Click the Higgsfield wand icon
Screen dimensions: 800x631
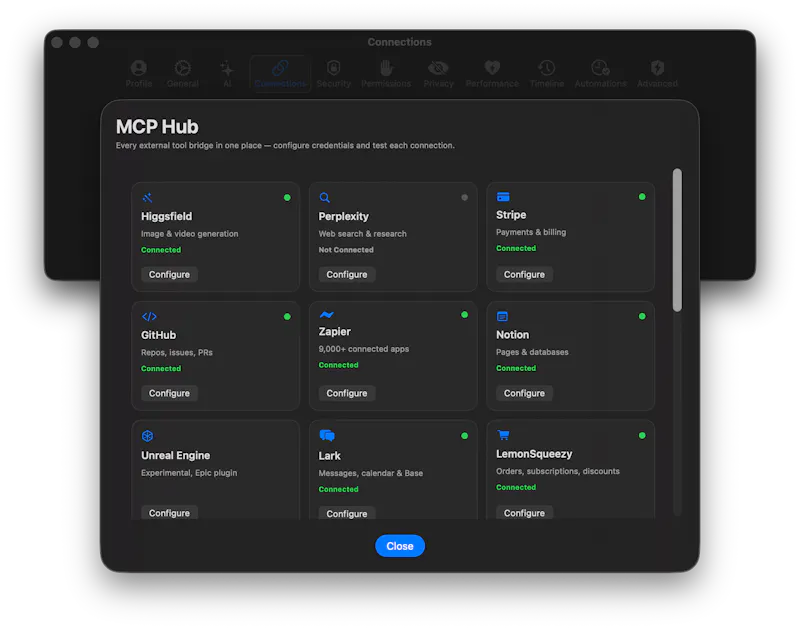pos(147,197)
